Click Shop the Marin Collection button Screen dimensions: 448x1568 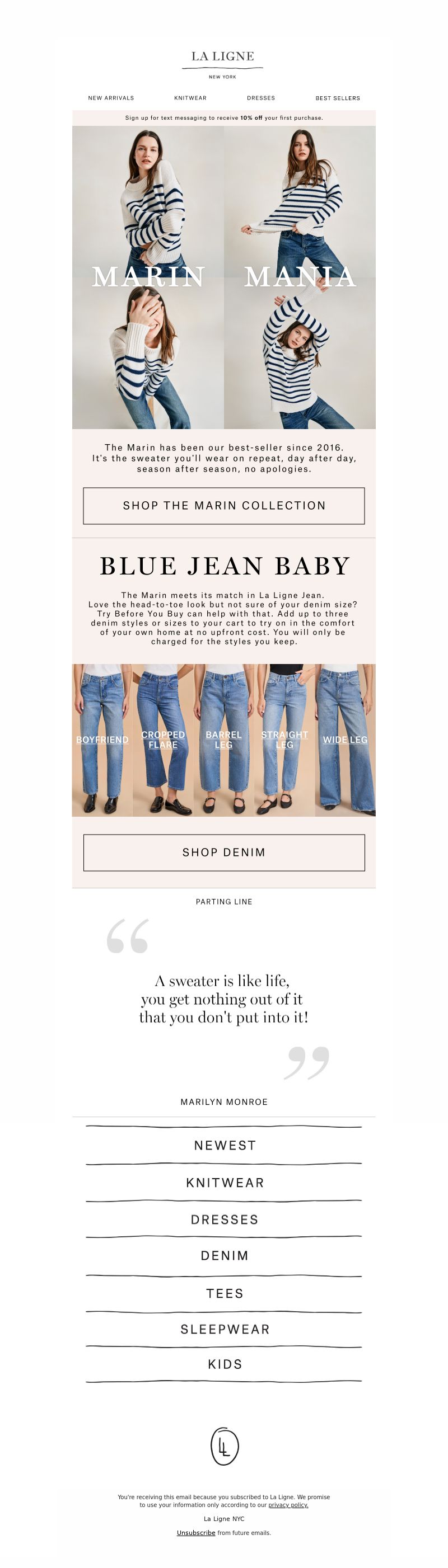(x=223, y=506)
